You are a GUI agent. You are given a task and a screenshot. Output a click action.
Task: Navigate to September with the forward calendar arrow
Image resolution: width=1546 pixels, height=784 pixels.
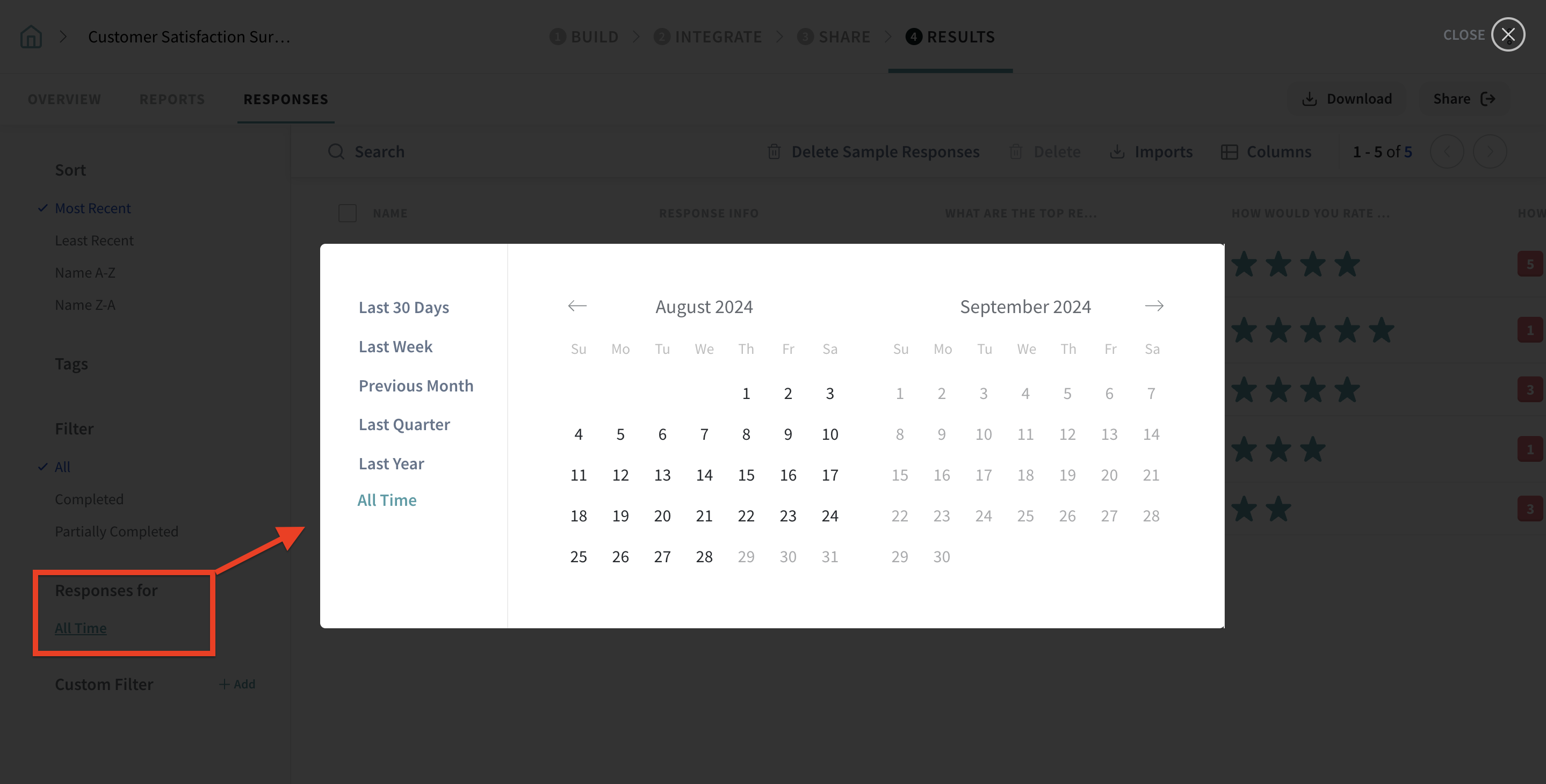(x=1154, y=306)
